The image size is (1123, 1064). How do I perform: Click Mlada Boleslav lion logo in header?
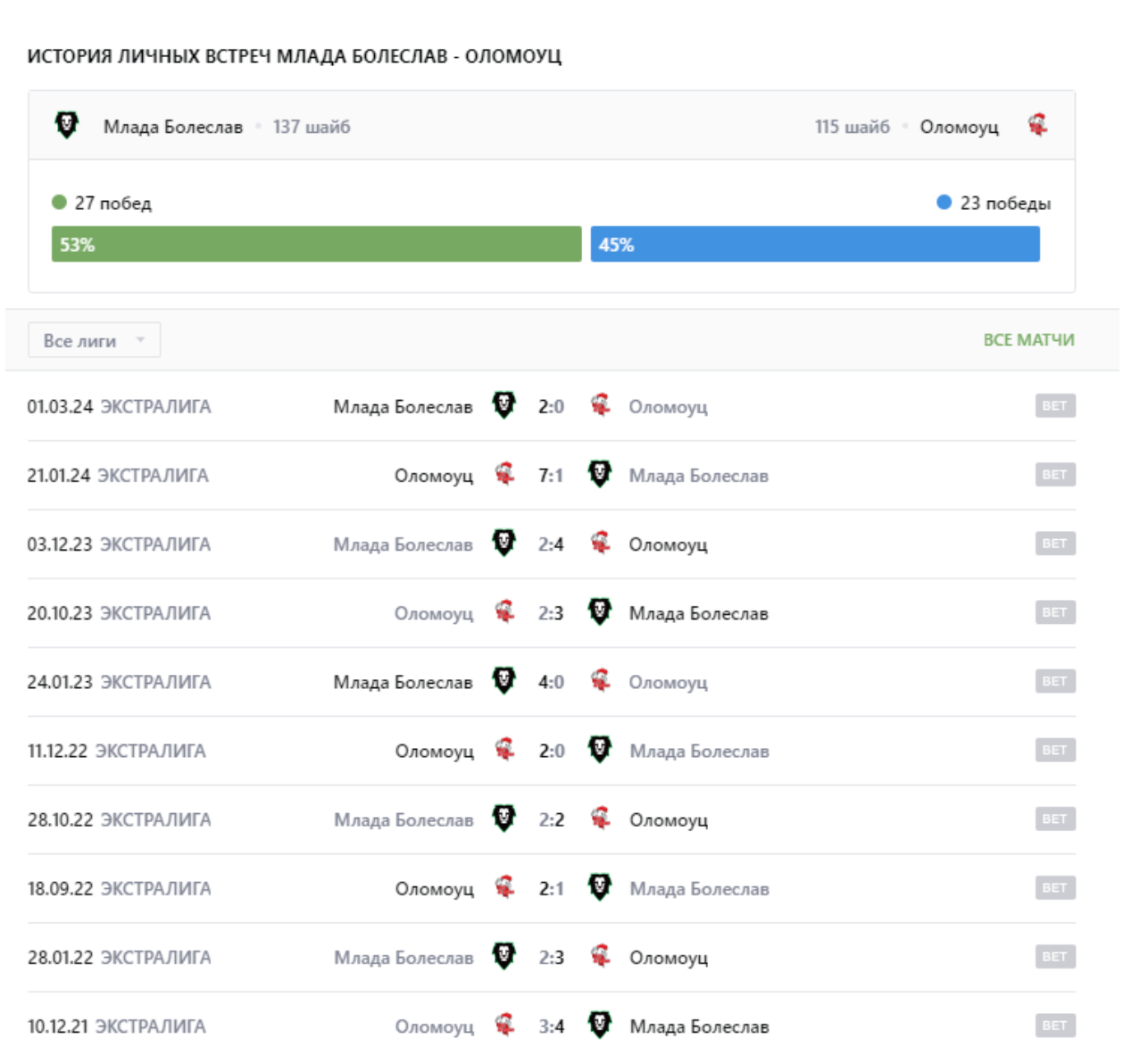(67, 125)
